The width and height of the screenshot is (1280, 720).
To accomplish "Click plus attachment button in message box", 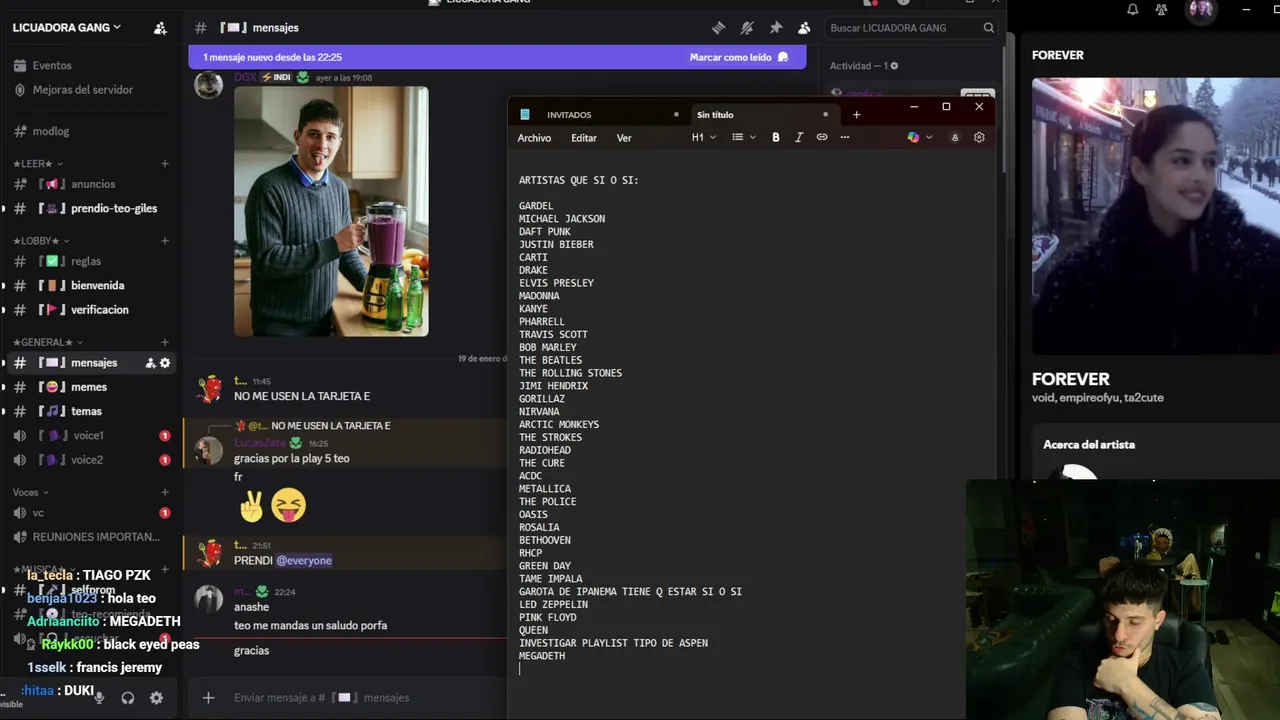I will (208, 698).
